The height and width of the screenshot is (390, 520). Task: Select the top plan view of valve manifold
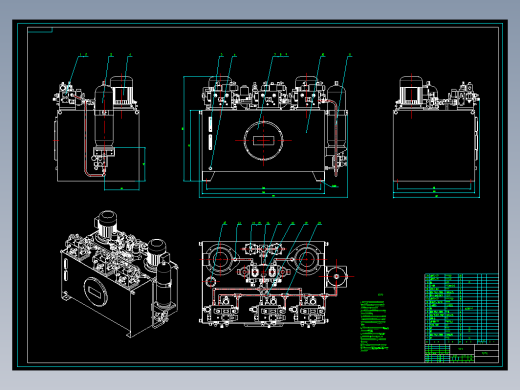click(273, 283)
